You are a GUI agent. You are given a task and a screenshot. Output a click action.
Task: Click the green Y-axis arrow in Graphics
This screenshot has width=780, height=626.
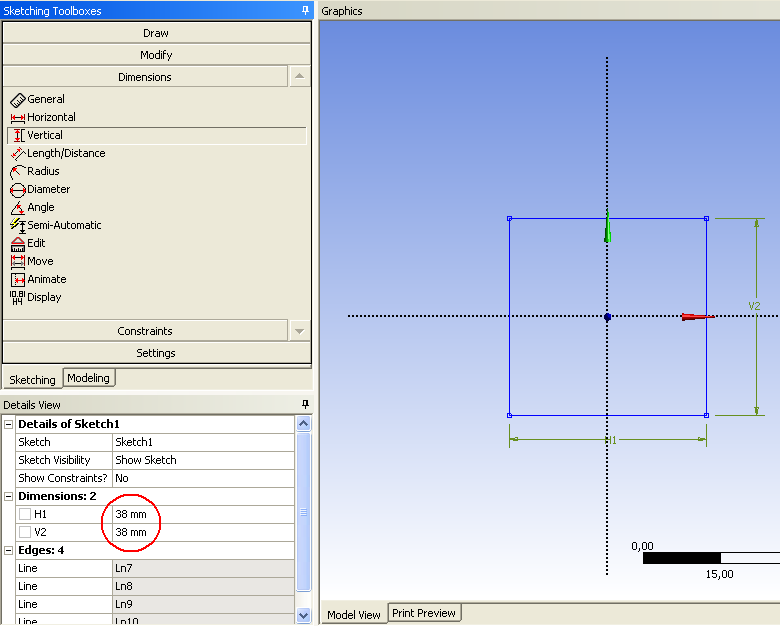(x=607, y=227)
